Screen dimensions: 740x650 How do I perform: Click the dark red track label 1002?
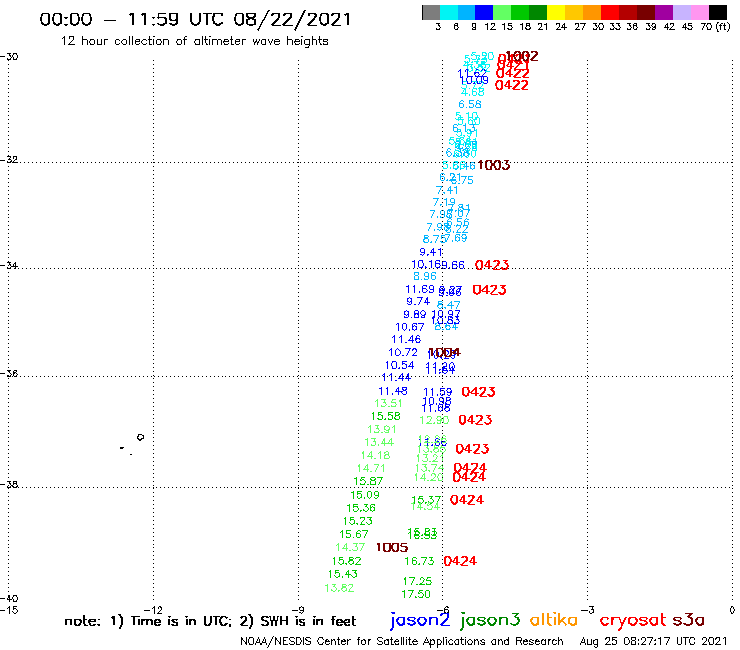tap(521, 57)
